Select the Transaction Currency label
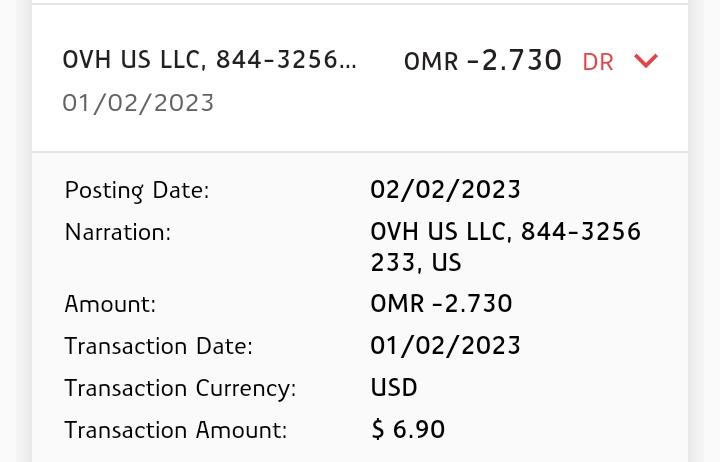Viewport: 720px width, 462px height. 180,388
